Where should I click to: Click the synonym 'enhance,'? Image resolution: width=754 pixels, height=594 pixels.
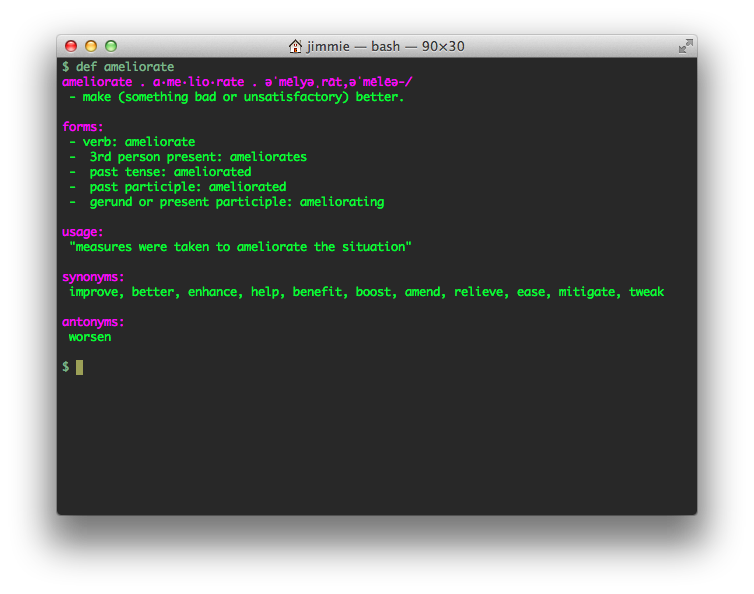[x=215, y=292]
